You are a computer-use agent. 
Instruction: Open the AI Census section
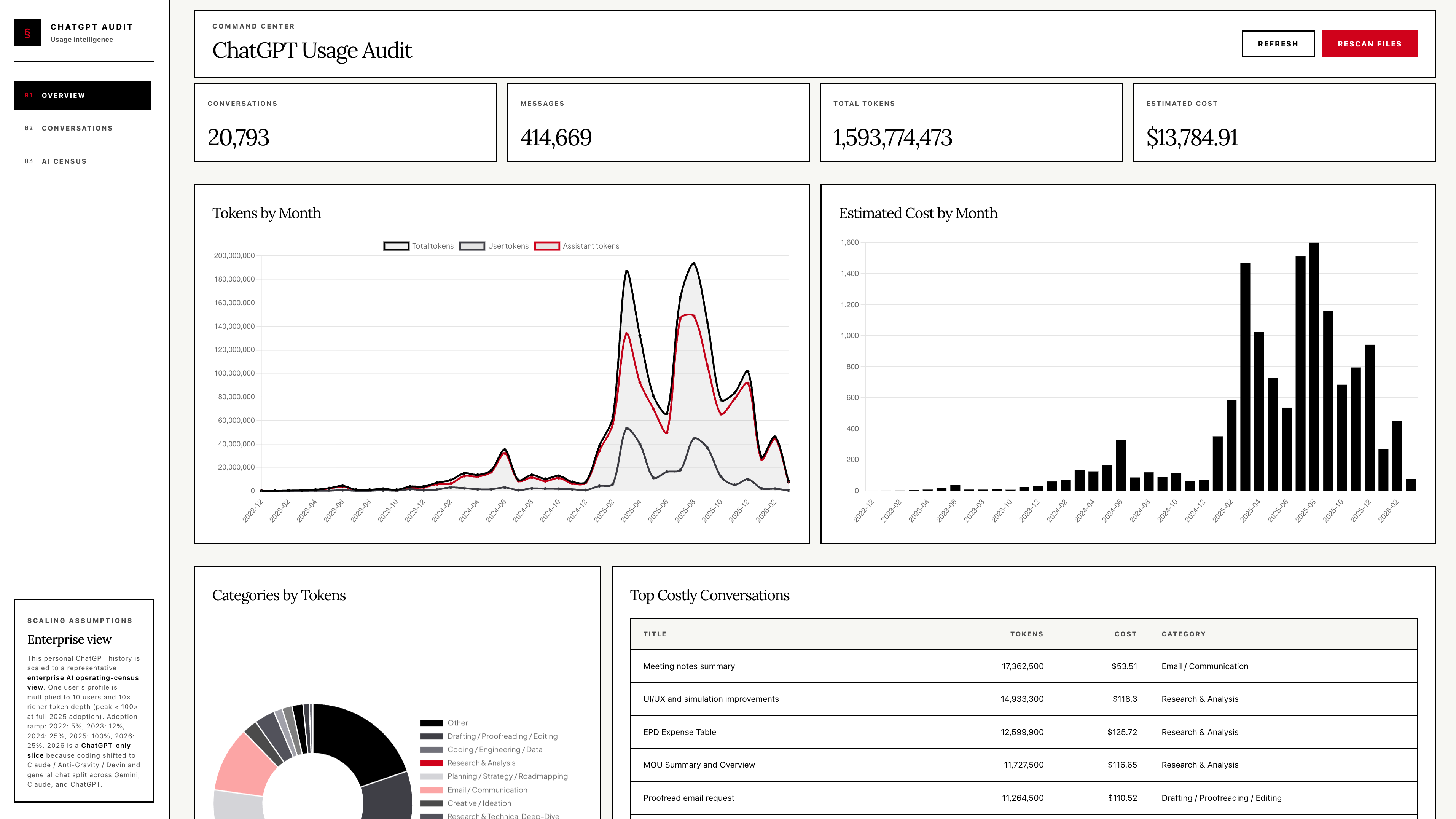pyautogui.click(x=83, y=161)
